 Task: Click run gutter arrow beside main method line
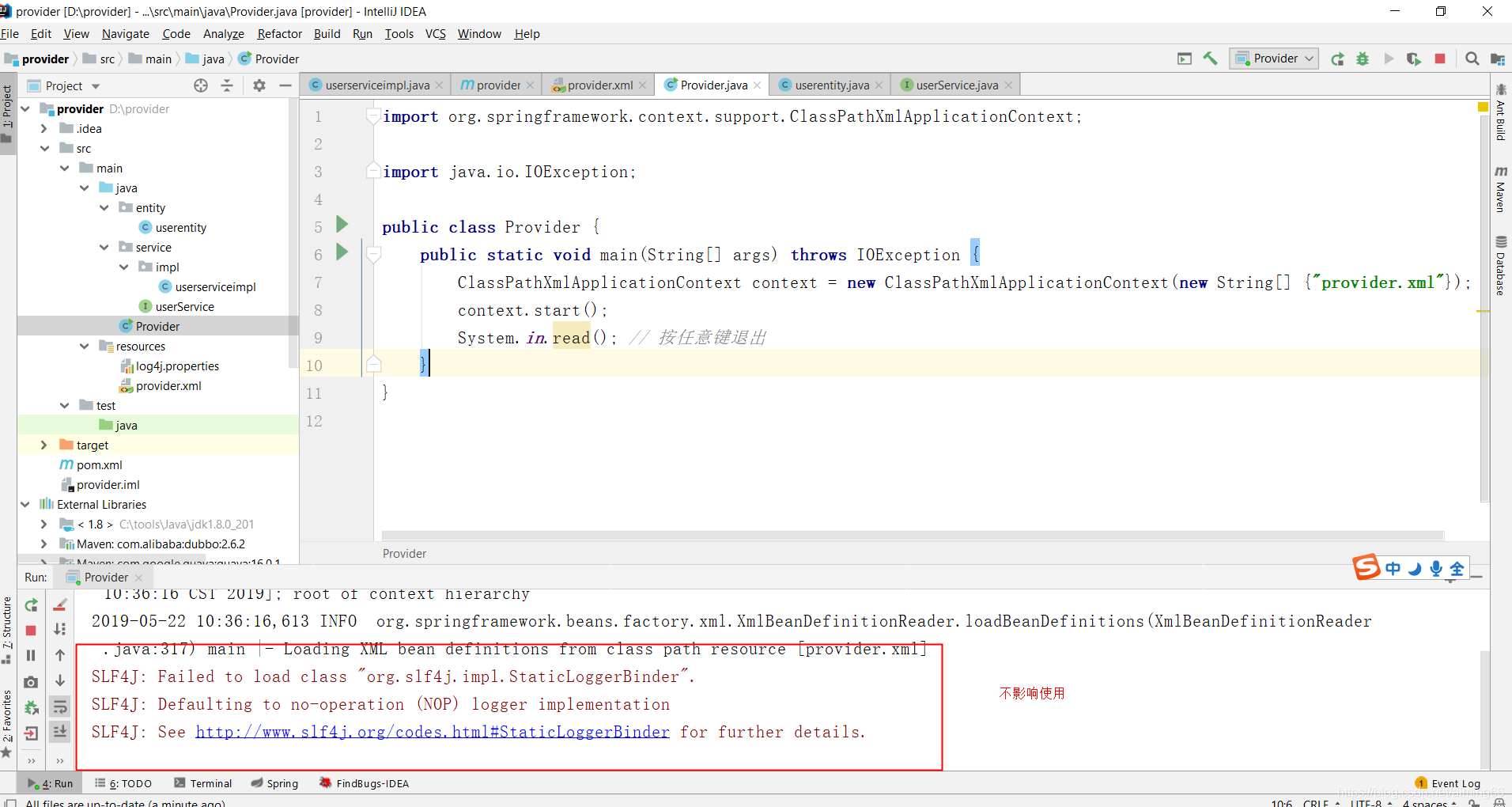(342, 252)
